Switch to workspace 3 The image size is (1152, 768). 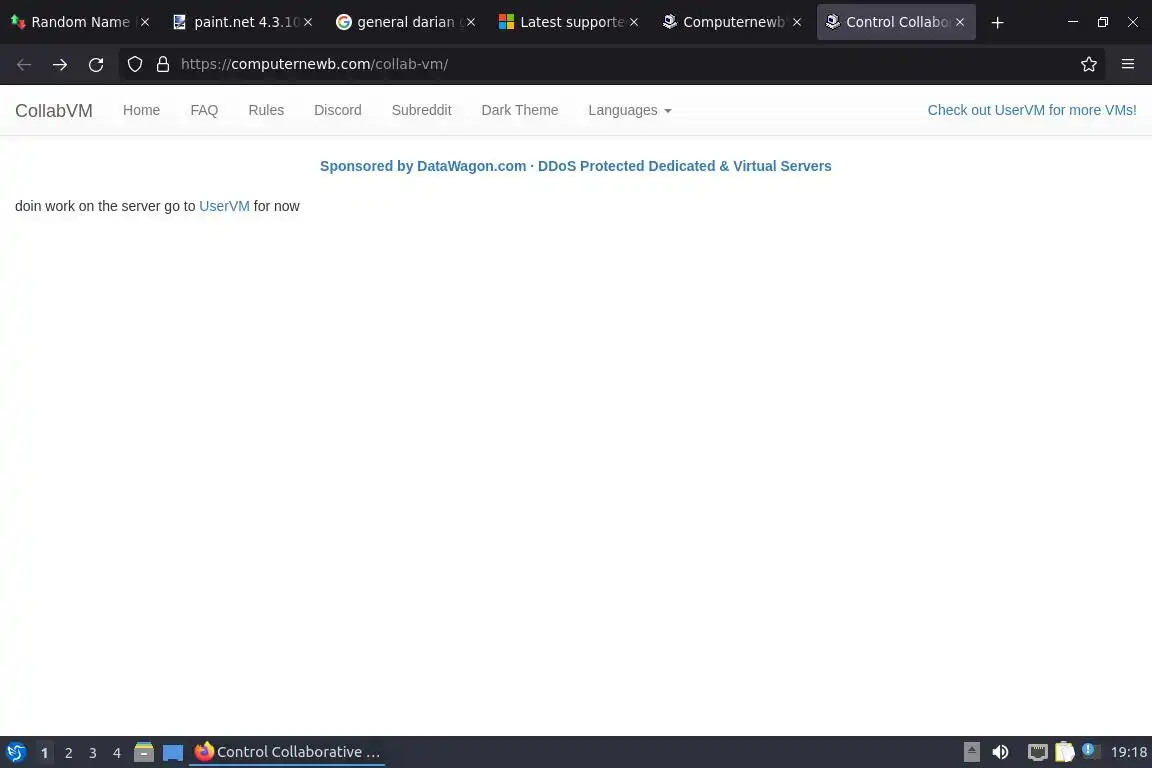(93, 753)
